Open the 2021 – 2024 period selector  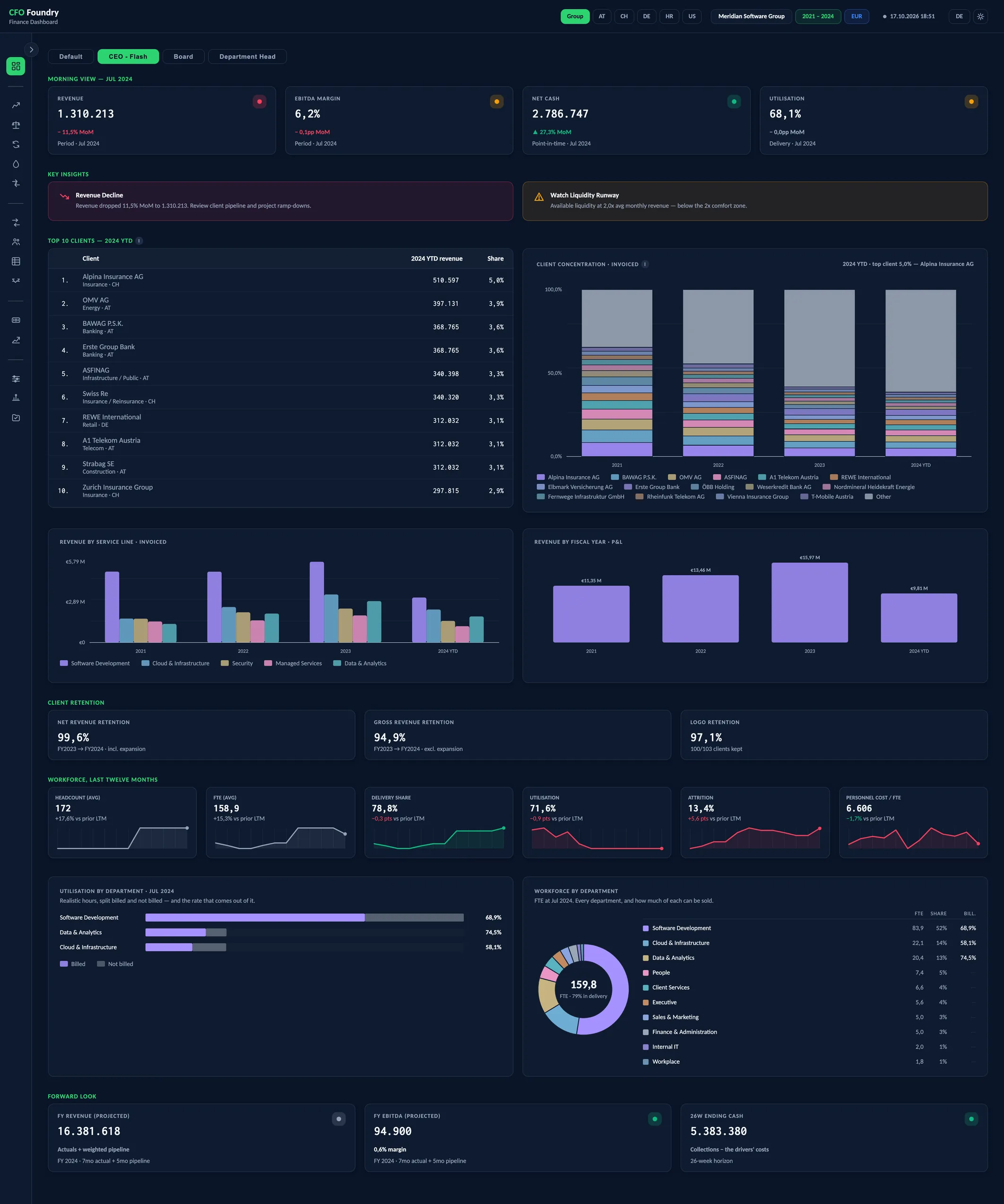(x=818, y=16)
